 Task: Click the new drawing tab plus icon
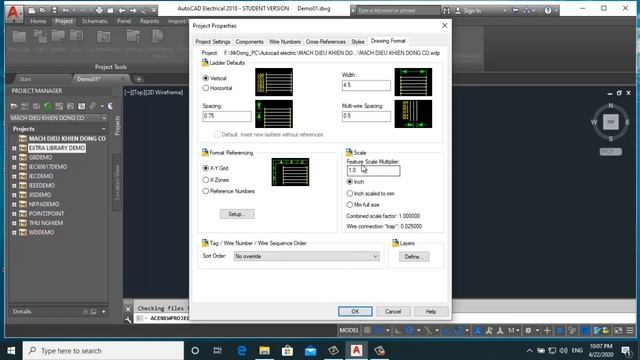[139, 79]
